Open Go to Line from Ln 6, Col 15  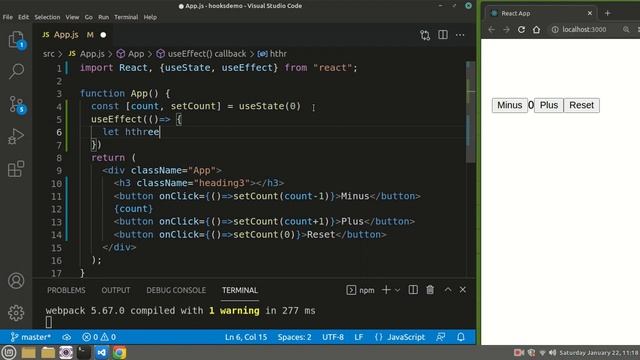click(246, 337)
